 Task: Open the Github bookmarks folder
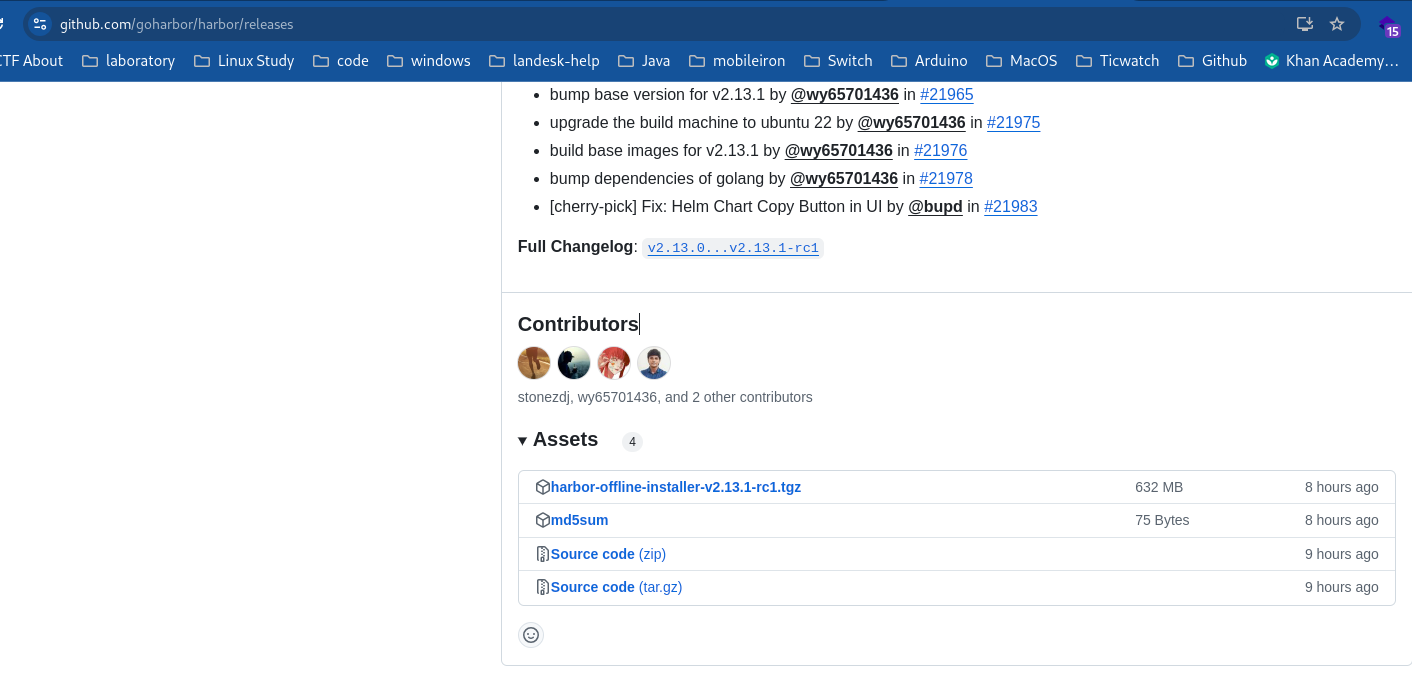pos(1212,61)
